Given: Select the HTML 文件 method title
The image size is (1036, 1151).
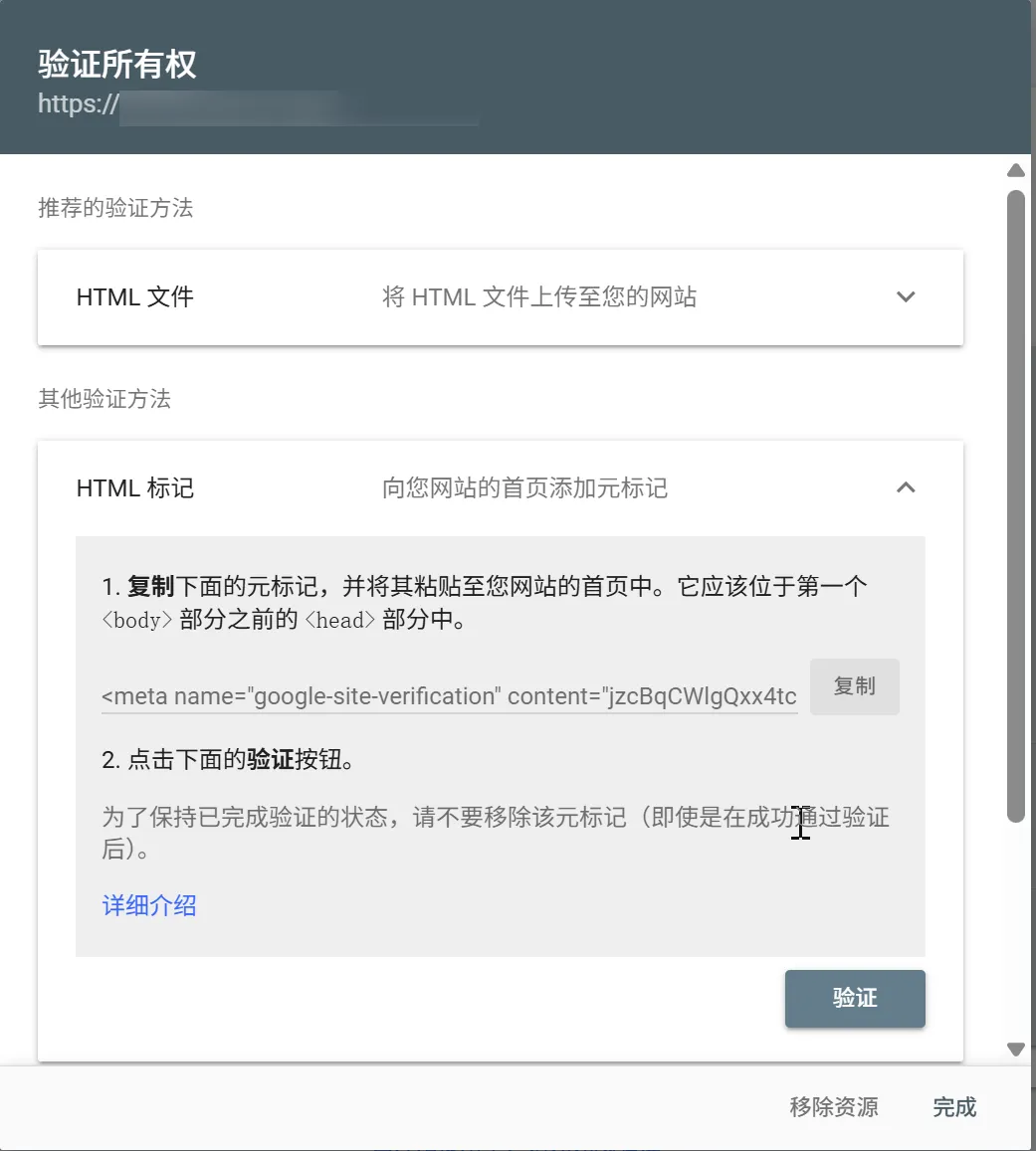Looking at the screenshot, I should tap(134, 297).
